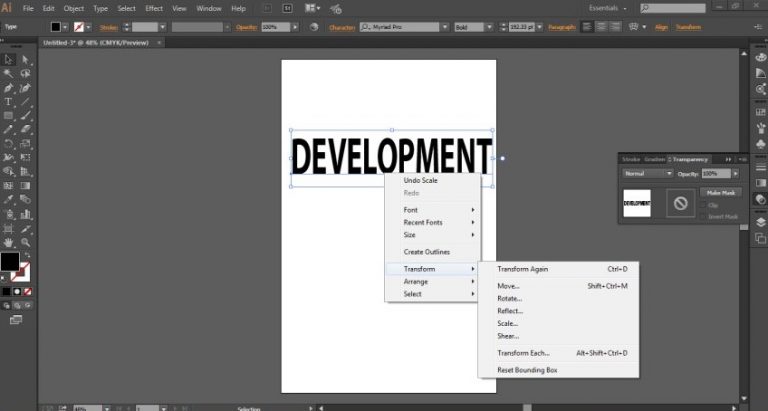Open the Align panel link
This screenshot has height=411, width=768.
pos(661,27)
